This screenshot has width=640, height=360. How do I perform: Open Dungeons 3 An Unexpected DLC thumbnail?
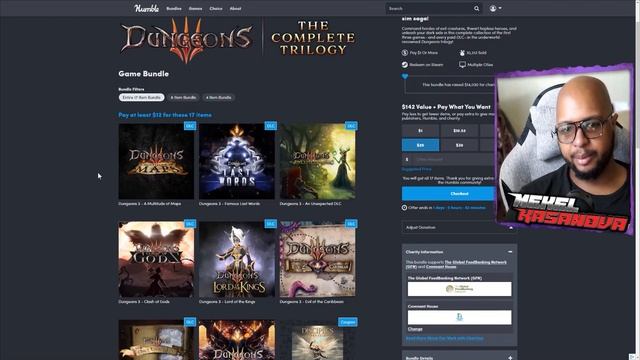coord(318,161)
